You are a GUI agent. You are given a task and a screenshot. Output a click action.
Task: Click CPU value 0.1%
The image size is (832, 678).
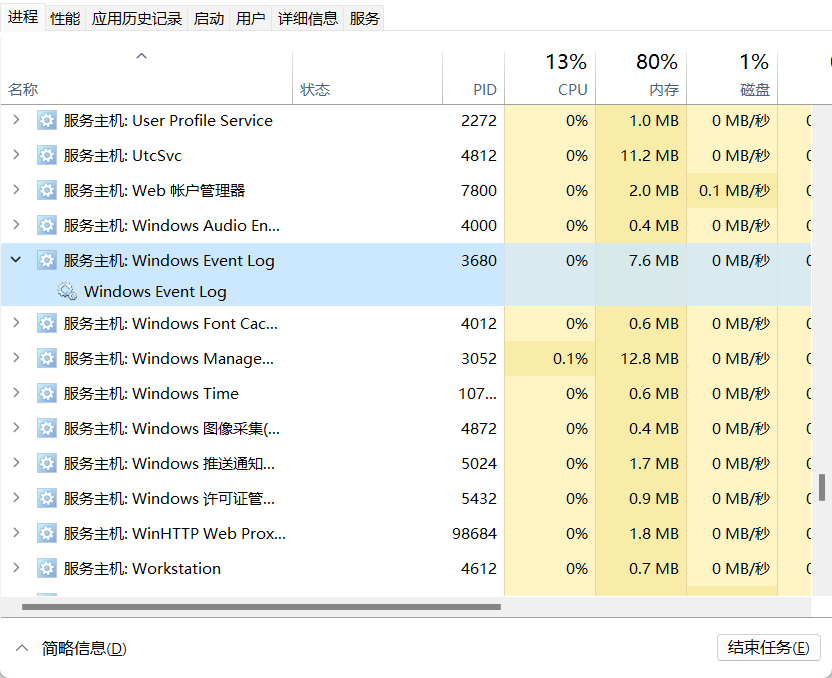(x=570, y=359)
